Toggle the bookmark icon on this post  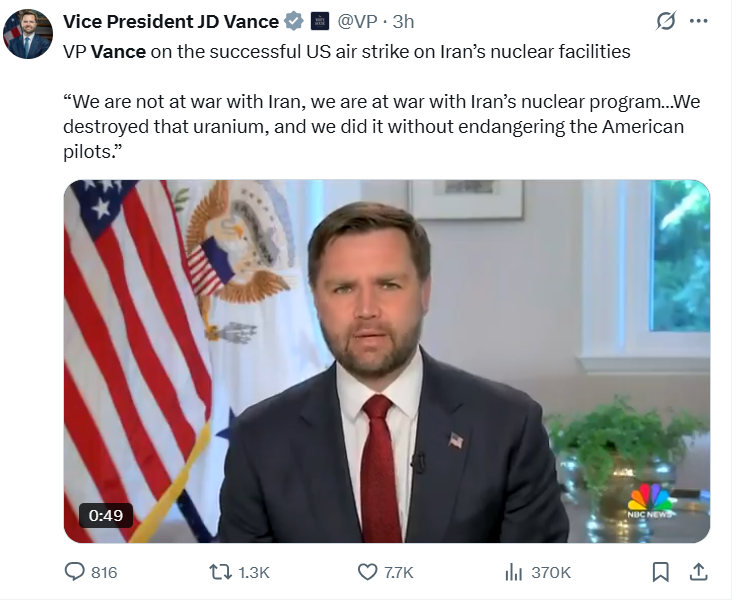[660, 572]
